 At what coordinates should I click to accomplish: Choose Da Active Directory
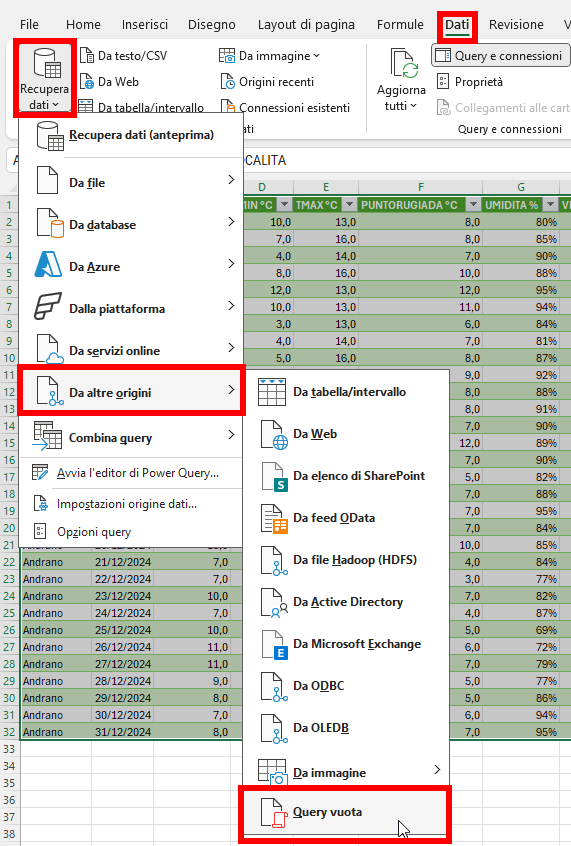(346, 602)
